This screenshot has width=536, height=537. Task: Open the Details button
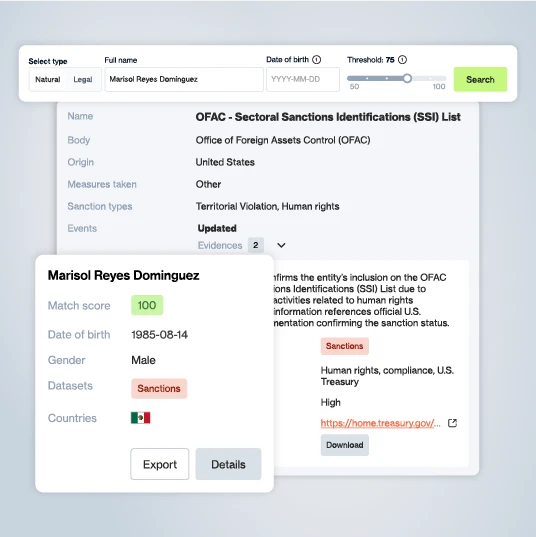[x=228, y=464]
